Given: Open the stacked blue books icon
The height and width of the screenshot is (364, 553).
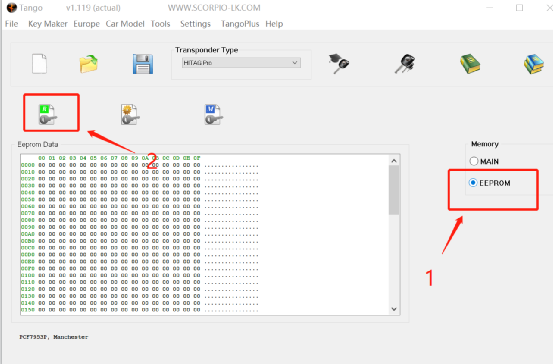Looking at the screenshot, I should pos(534,64).
